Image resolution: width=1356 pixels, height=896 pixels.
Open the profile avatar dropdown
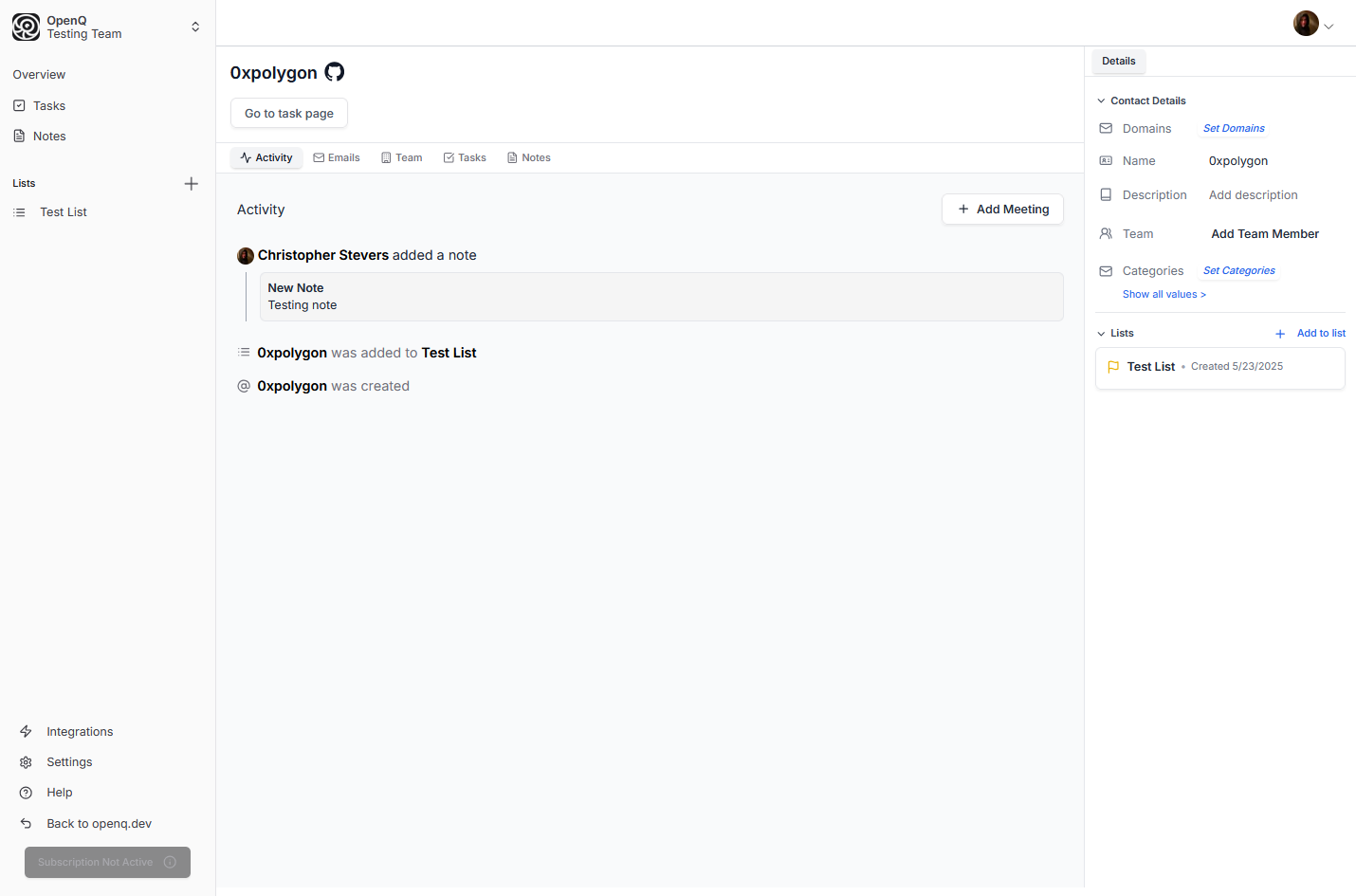point(1316,23)
